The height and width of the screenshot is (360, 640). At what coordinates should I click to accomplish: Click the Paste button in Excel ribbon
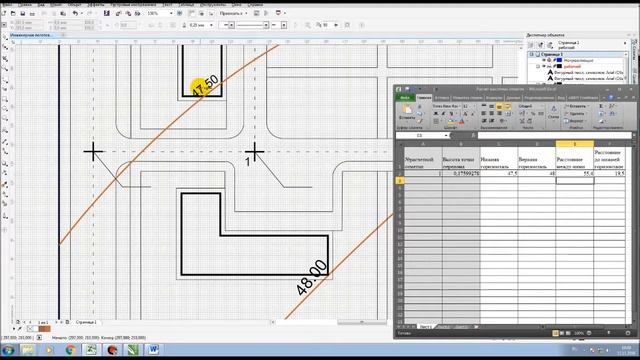(407, 112)
